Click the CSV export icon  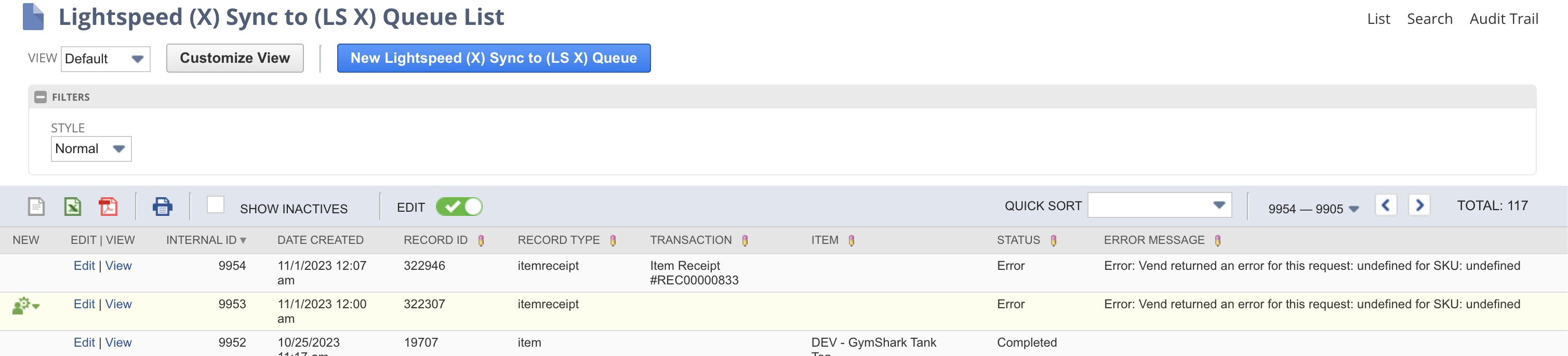click(36, 207)
